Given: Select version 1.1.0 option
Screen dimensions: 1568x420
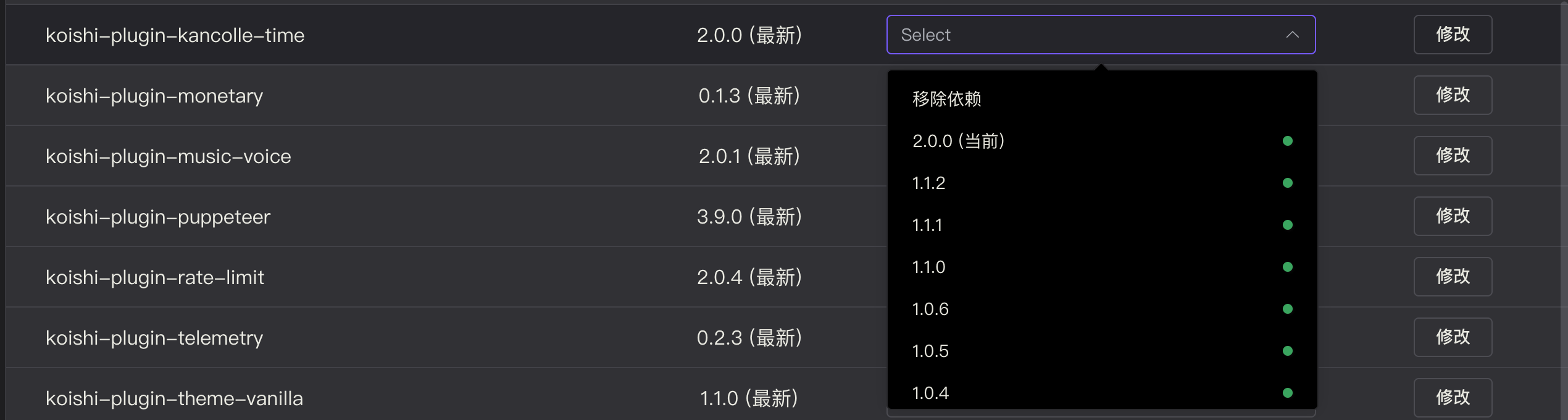Looking at the screenshot, I should click(1102, 267).
